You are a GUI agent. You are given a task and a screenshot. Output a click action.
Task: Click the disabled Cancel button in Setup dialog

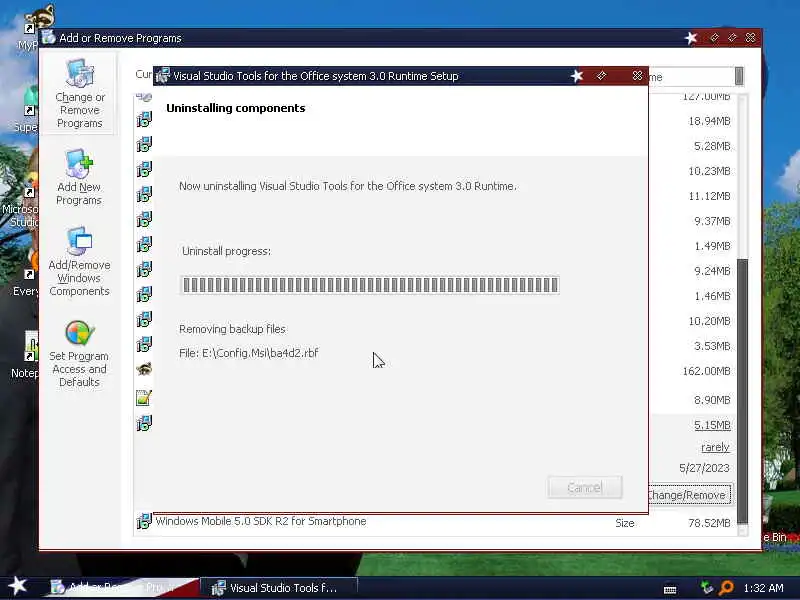point(585,488)
